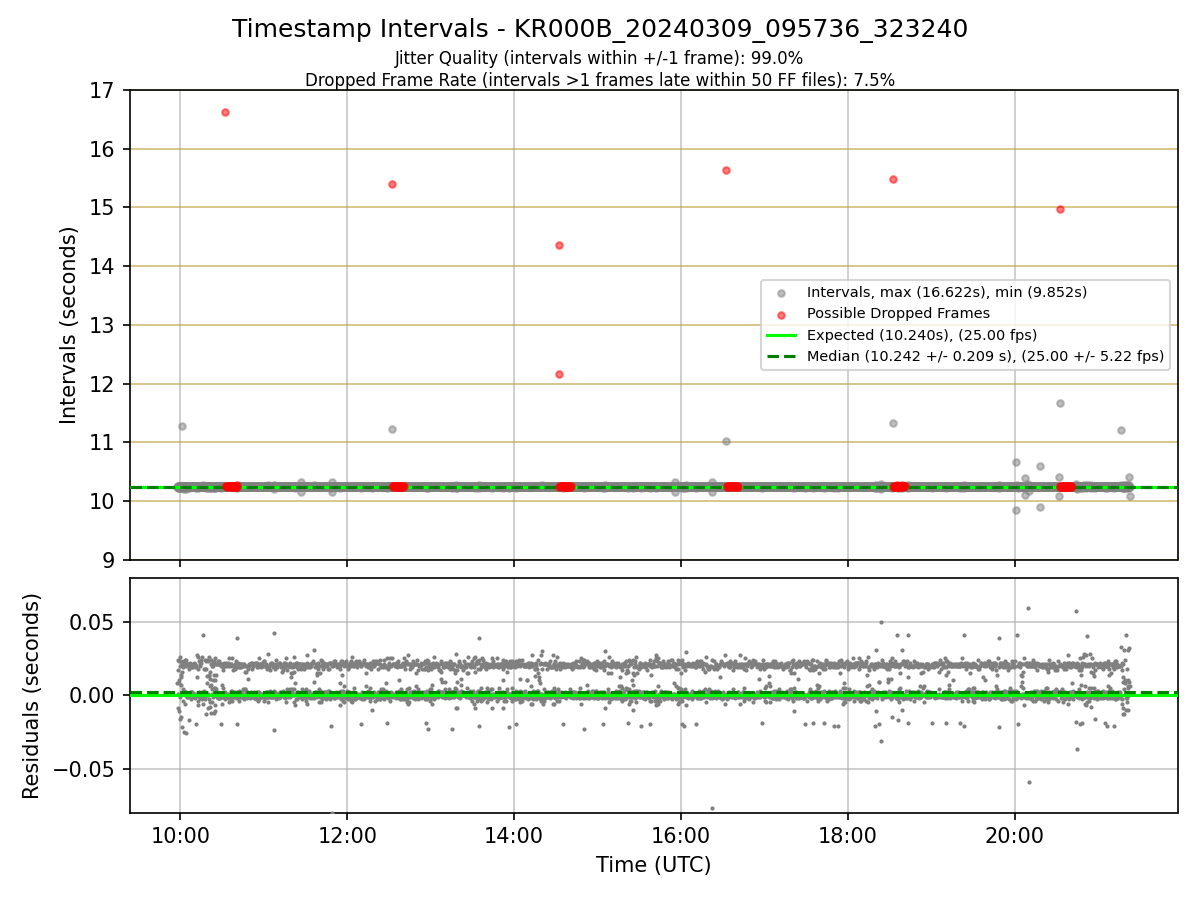Click the '10:00' time tick label
Image resolution: width=1200 pixels, height=900 pixels.
tap(180, 836)
